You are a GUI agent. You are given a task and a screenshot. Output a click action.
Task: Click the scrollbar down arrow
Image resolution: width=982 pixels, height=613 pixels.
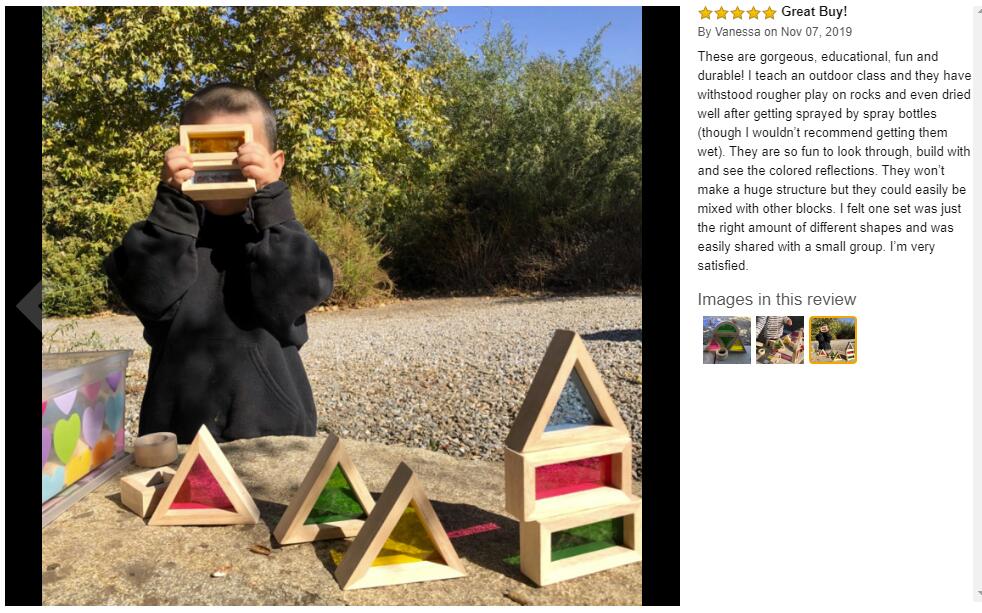pyautogui.click(x=978, y=594)
